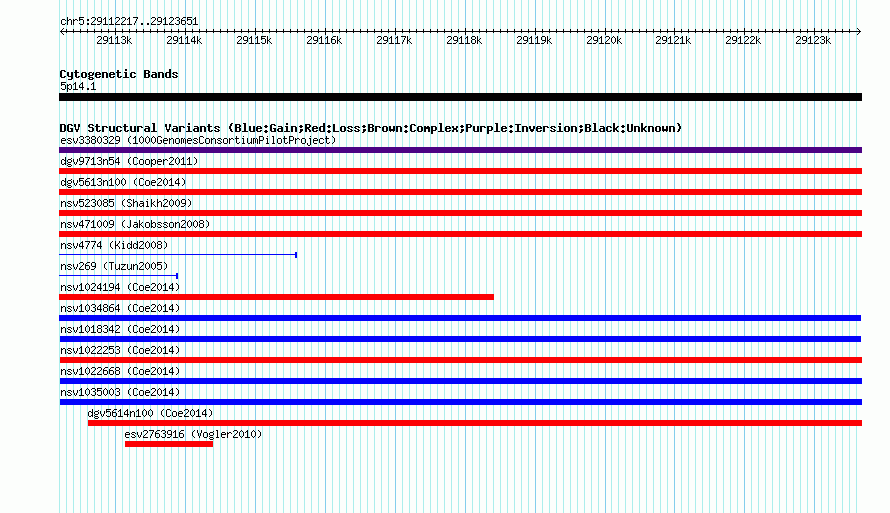Click the nsv1022253 (Coe2014) label
890x513 pixels.
click(x=120, y=350)
